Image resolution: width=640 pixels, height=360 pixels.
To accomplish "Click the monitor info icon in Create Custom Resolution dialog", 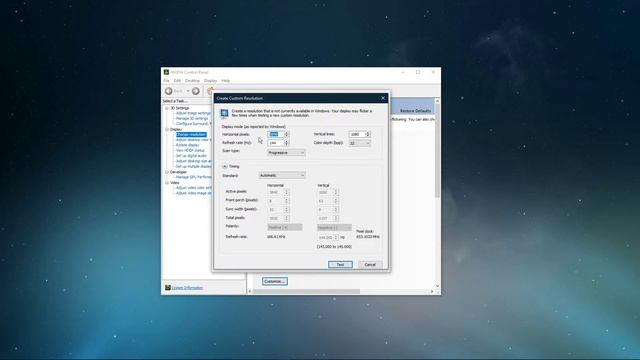I will (x=224, y=113).
